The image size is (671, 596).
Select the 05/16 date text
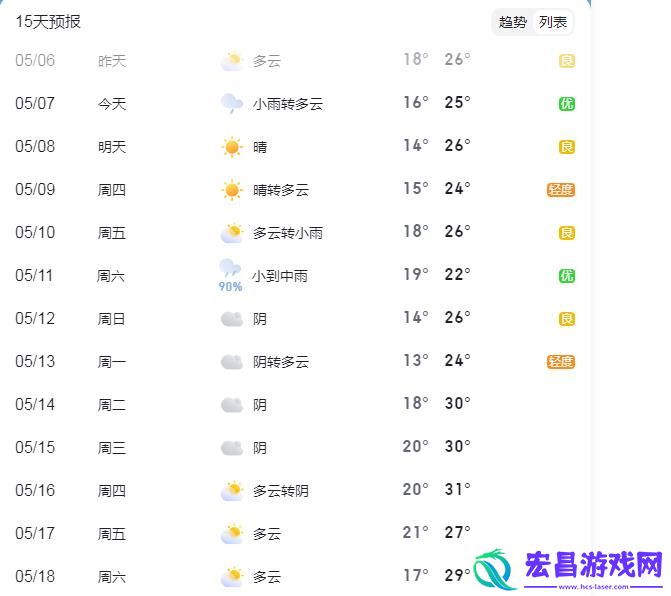click(x=35, y=490)
